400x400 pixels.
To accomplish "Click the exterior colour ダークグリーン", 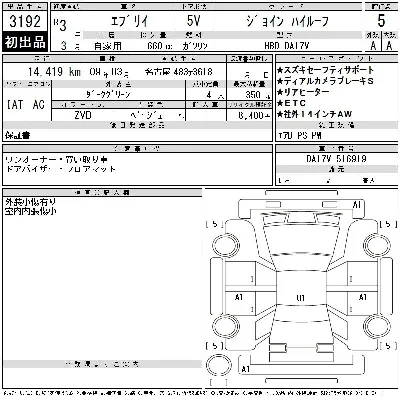I will pyautogui.click(x=108, y=94).
